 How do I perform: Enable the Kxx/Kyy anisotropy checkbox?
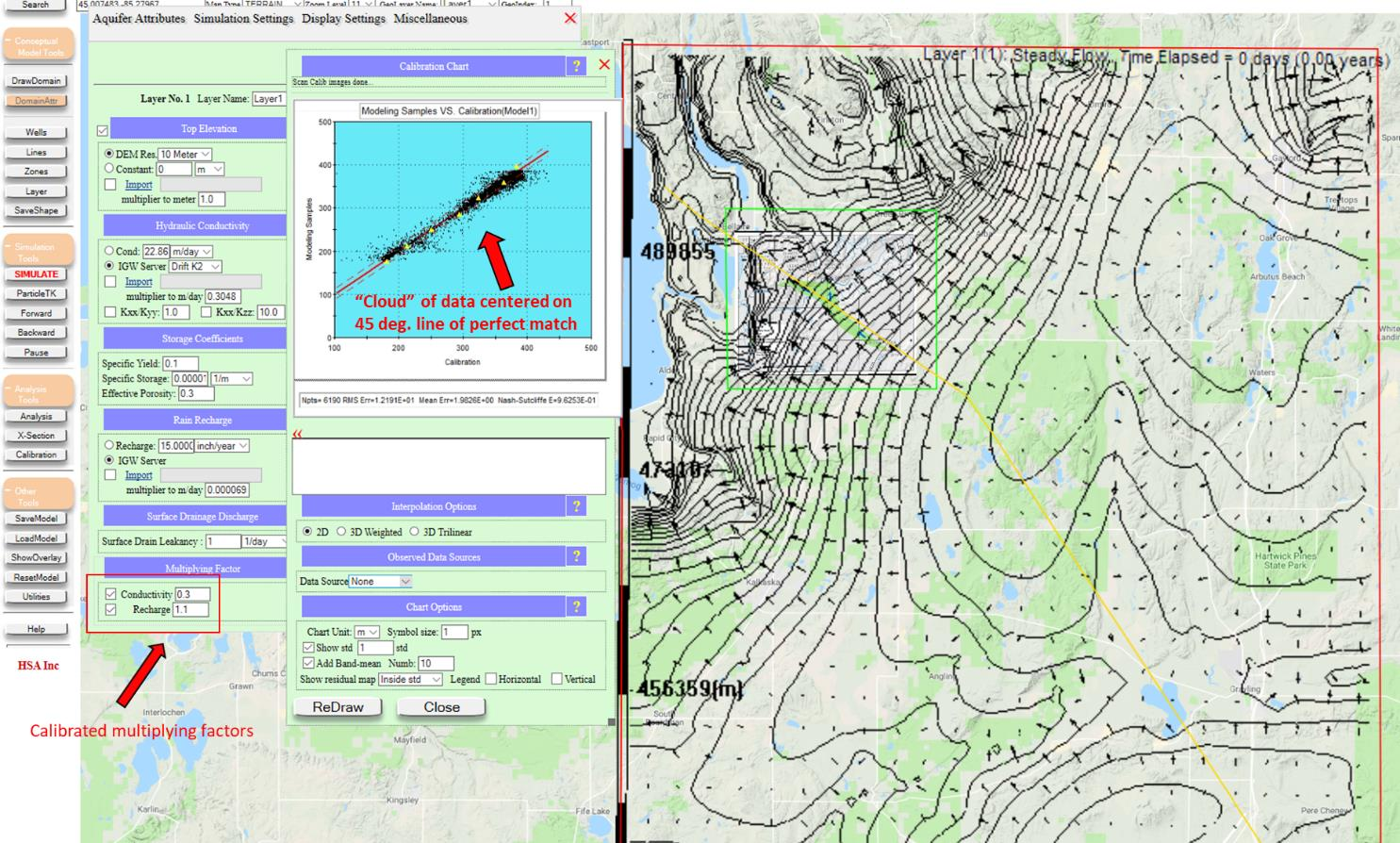[x=110, y=312]
